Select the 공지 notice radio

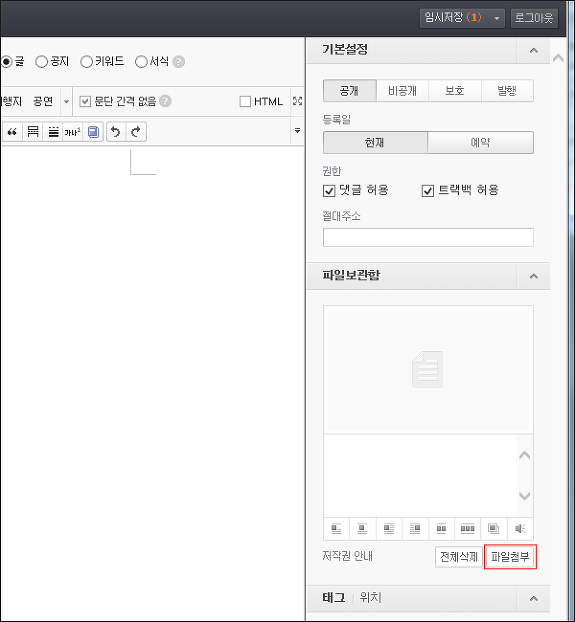coord(41,62)
